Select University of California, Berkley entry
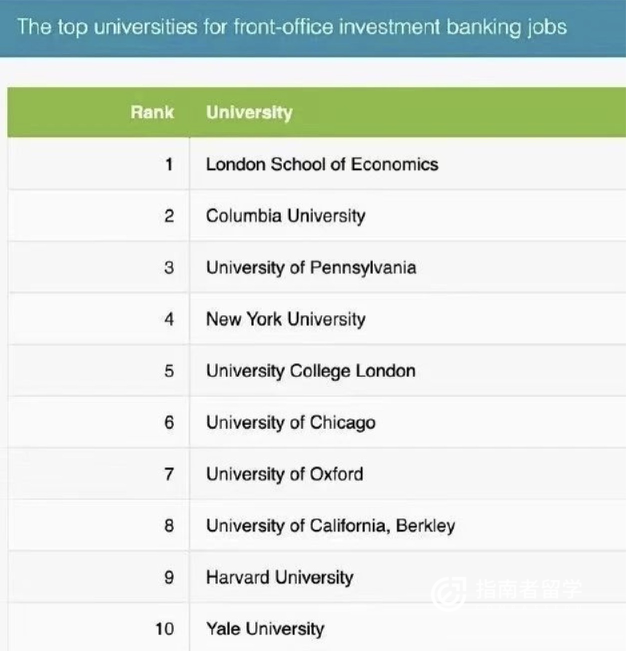Viewport: 626px width, 651px height. 330,526
